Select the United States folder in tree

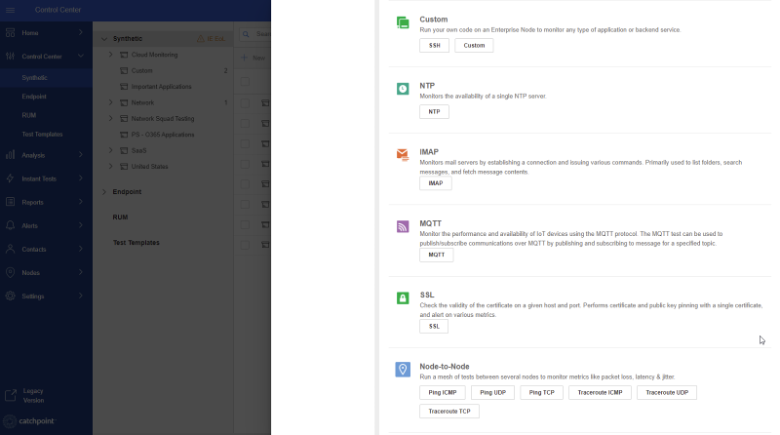point(150,166)
